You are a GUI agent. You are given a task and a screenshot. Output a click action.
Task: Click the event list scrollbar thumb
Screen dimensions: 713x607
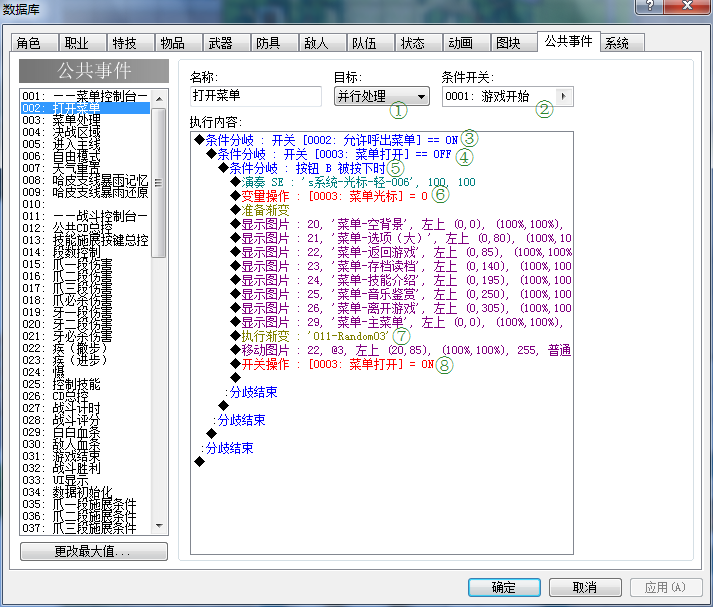(x=159, y=183)
